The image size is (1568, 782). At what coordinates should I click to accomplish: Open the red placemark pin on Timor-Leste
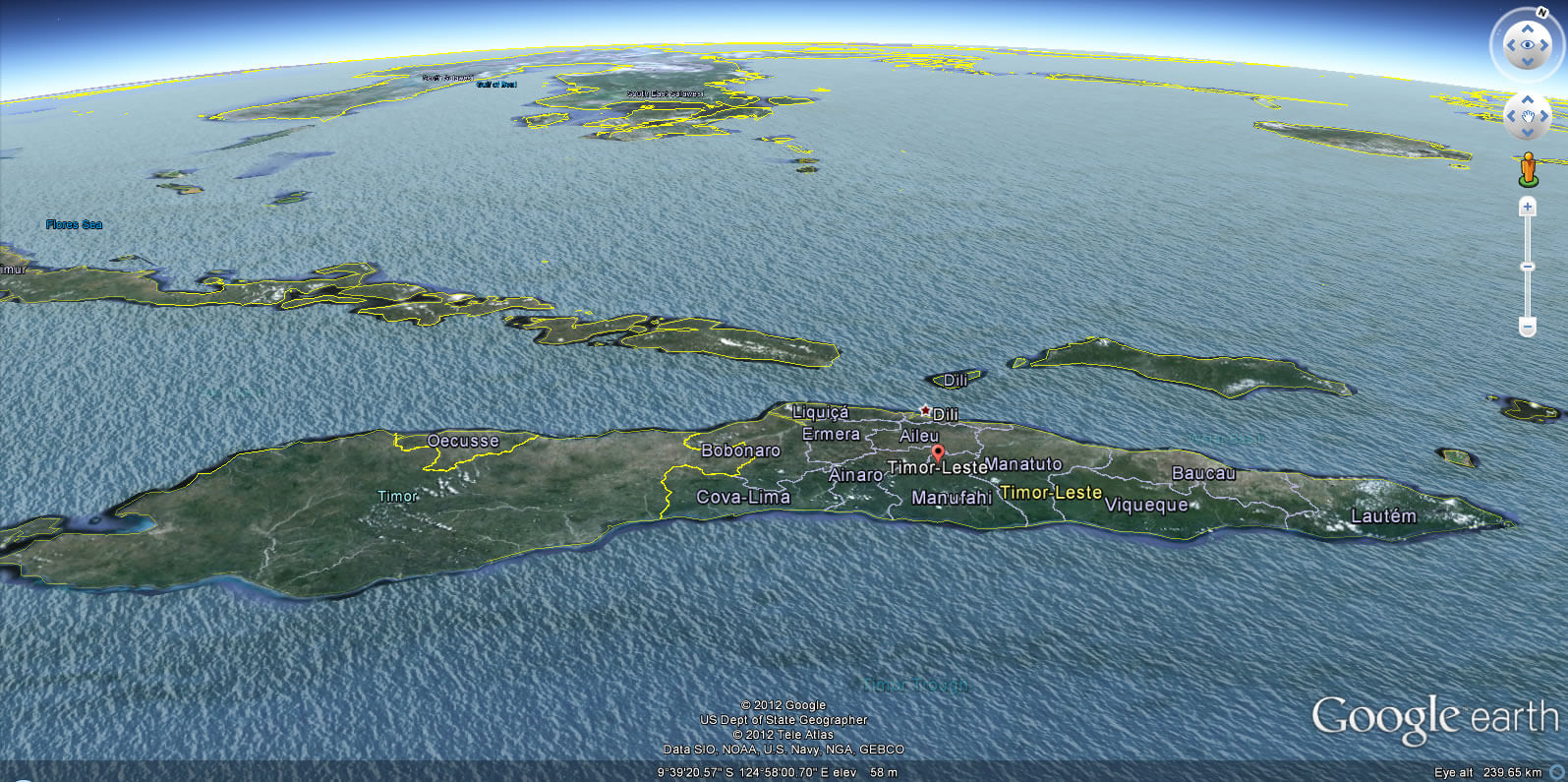938,453
